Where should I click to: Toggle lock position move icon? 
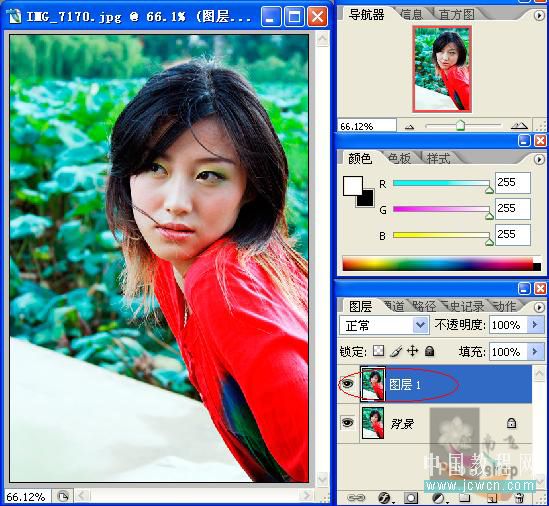[412, 351]
